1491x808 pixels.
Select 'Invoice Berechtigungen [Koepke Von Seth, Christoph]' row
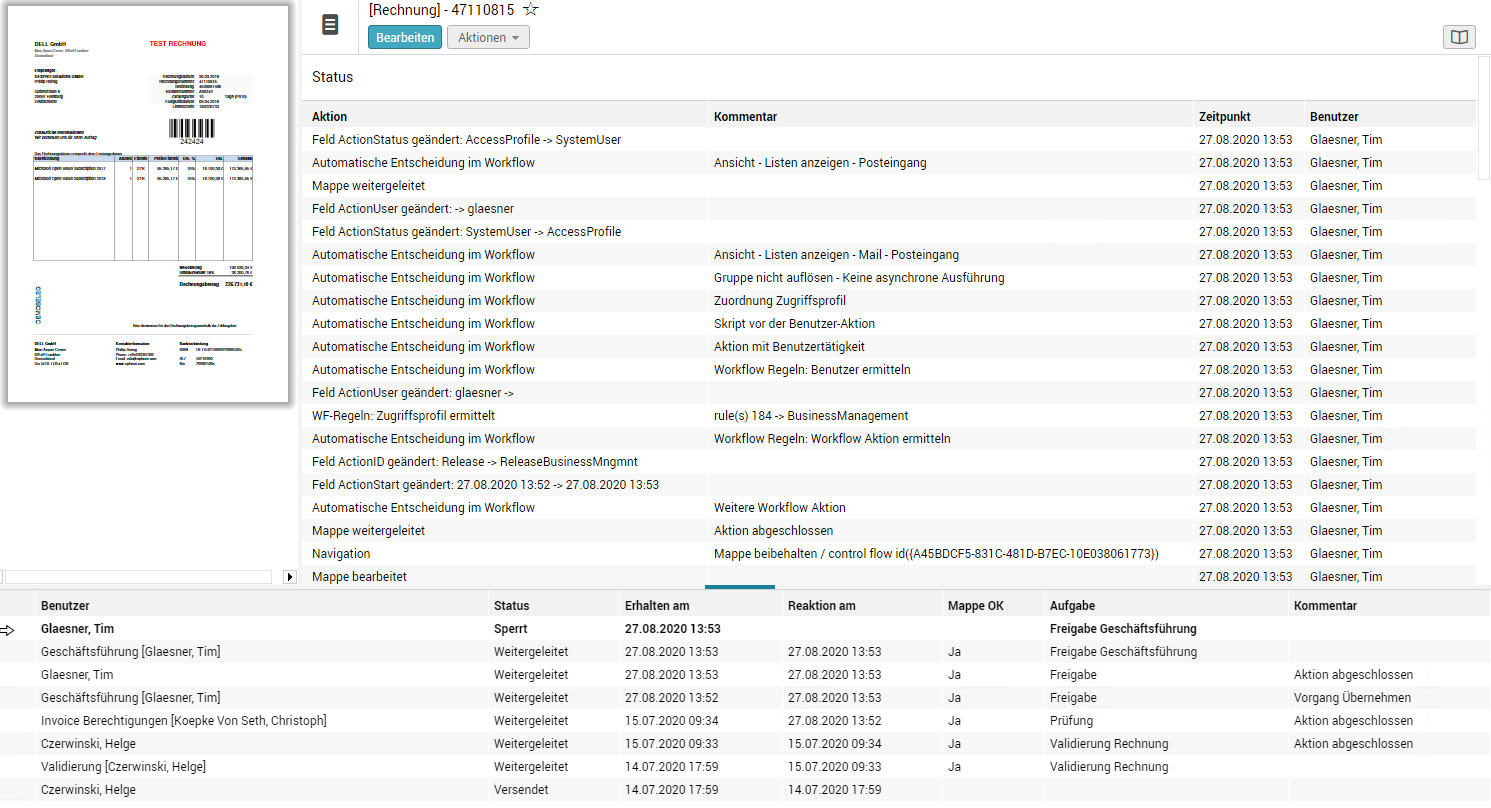coord(745,721)
